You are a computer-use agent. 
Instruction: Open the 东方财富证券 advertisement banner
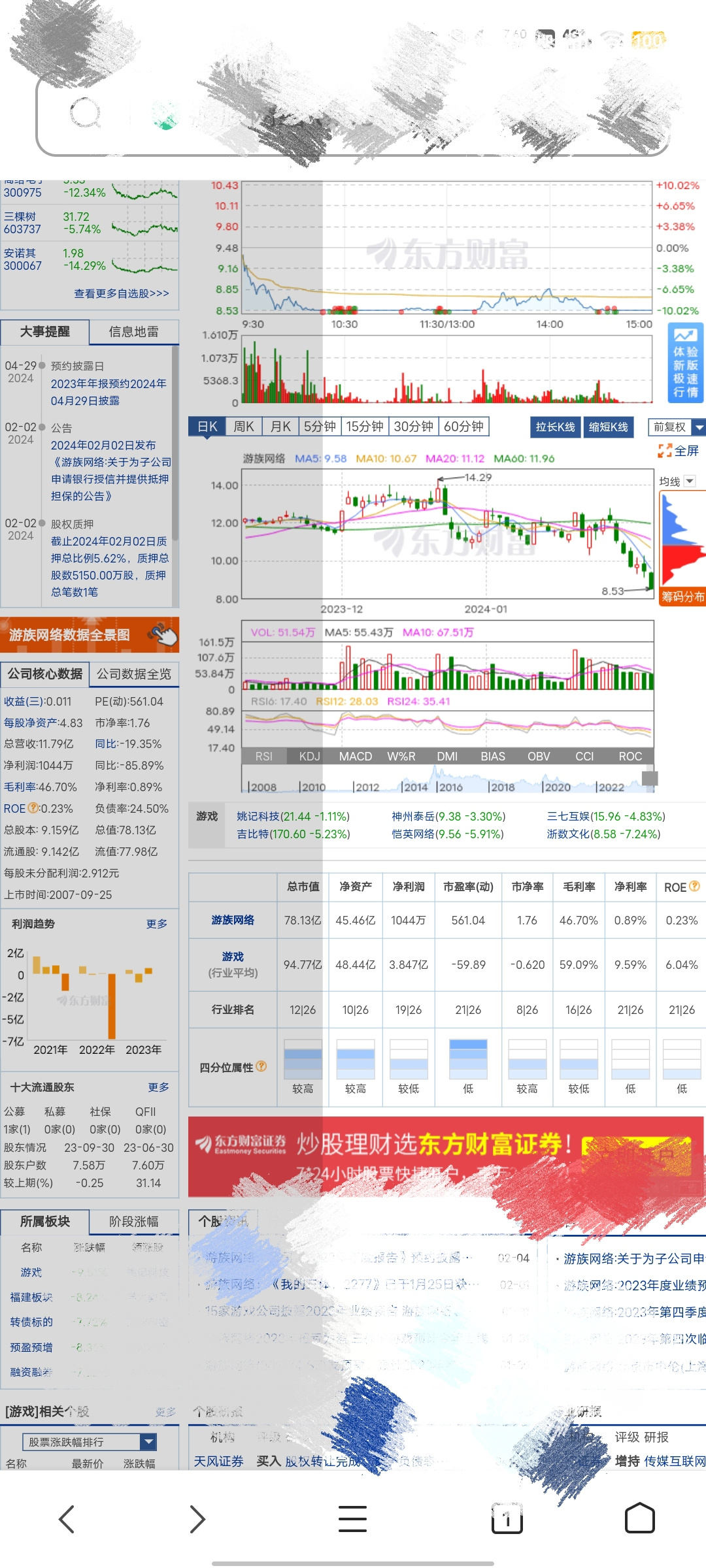coord(447,1156)
